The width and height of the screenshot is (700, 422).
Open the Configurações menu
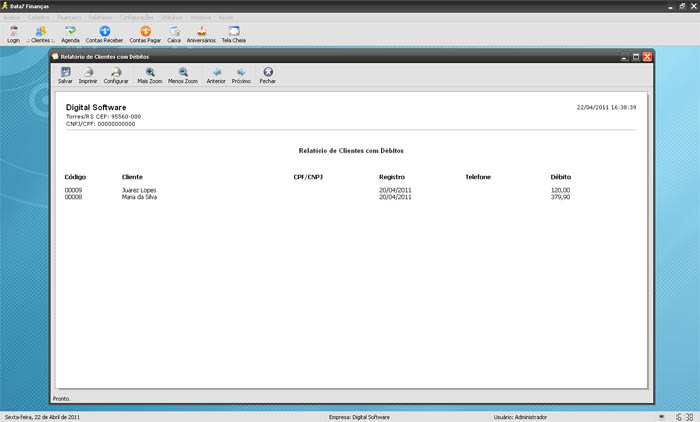[137, 17]
